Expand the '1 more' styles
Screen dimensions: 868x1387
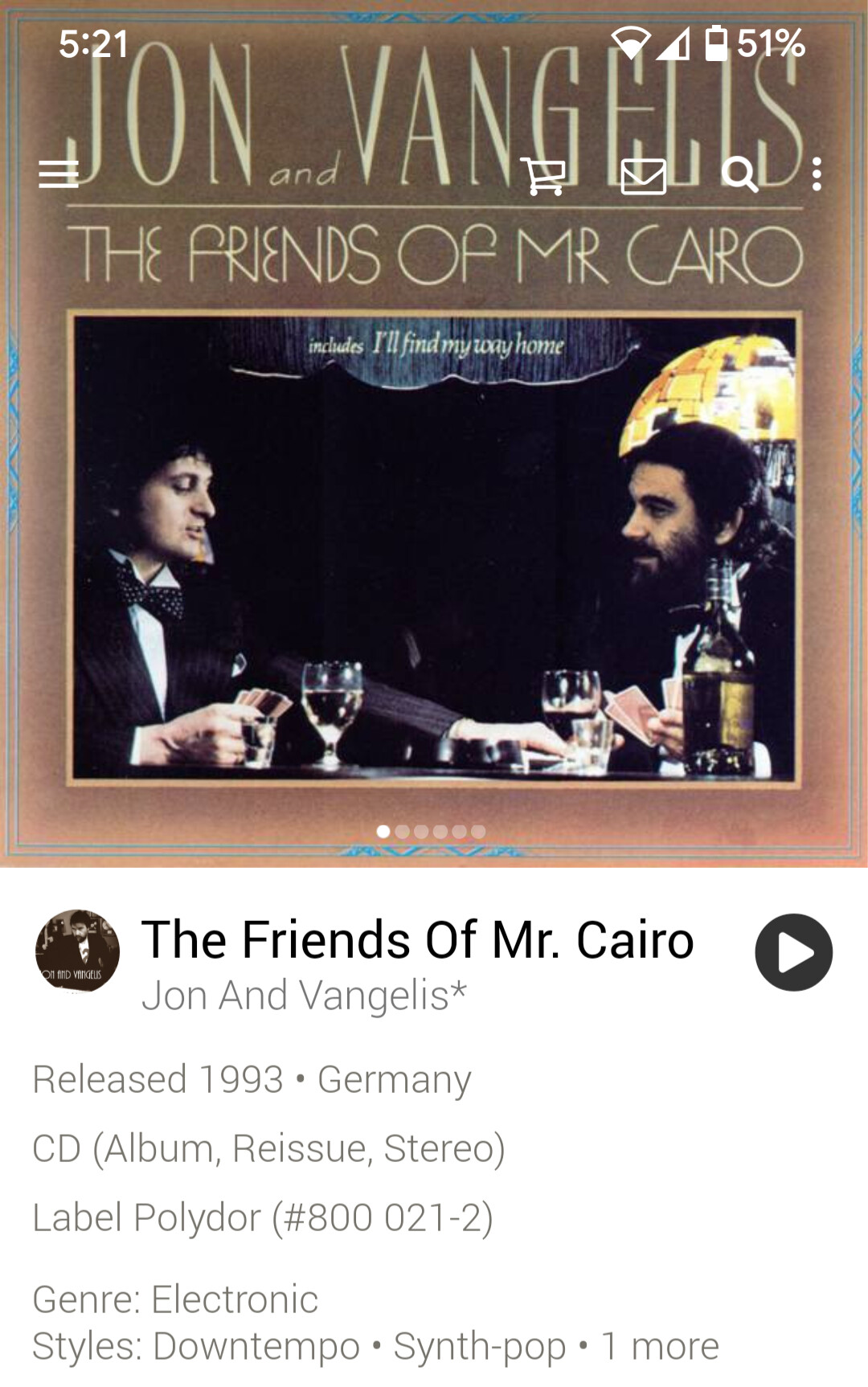coord(660,1346)
